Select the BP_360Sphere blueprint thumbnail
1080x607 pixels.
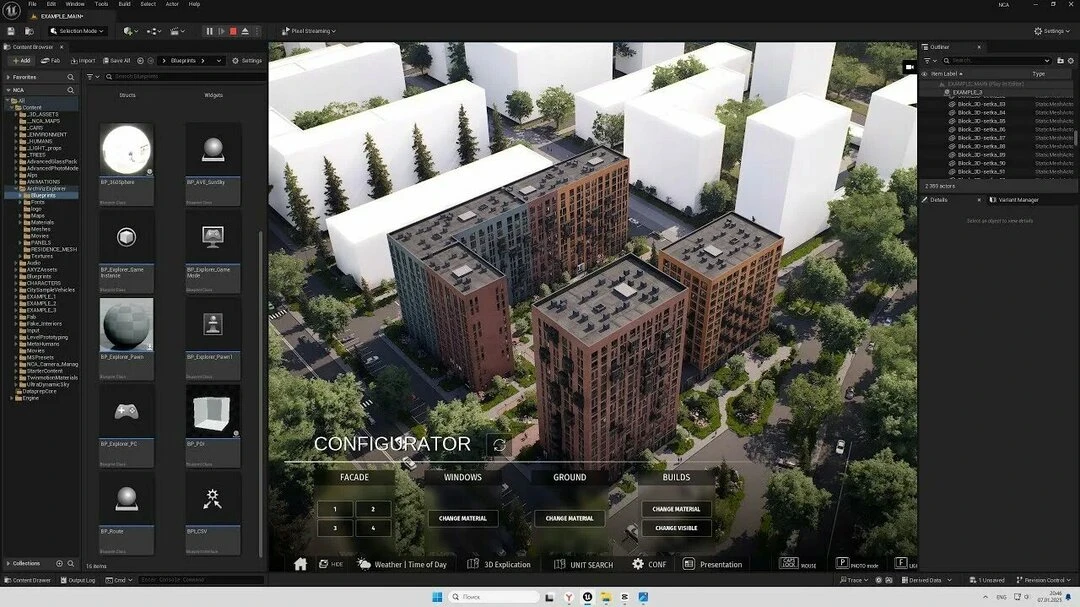click(x=126, y=150)
